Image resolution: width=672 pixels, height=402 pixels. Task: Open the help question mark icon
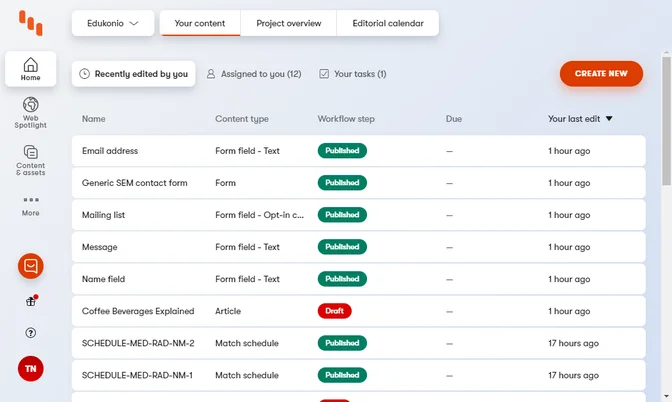(31, 333)
